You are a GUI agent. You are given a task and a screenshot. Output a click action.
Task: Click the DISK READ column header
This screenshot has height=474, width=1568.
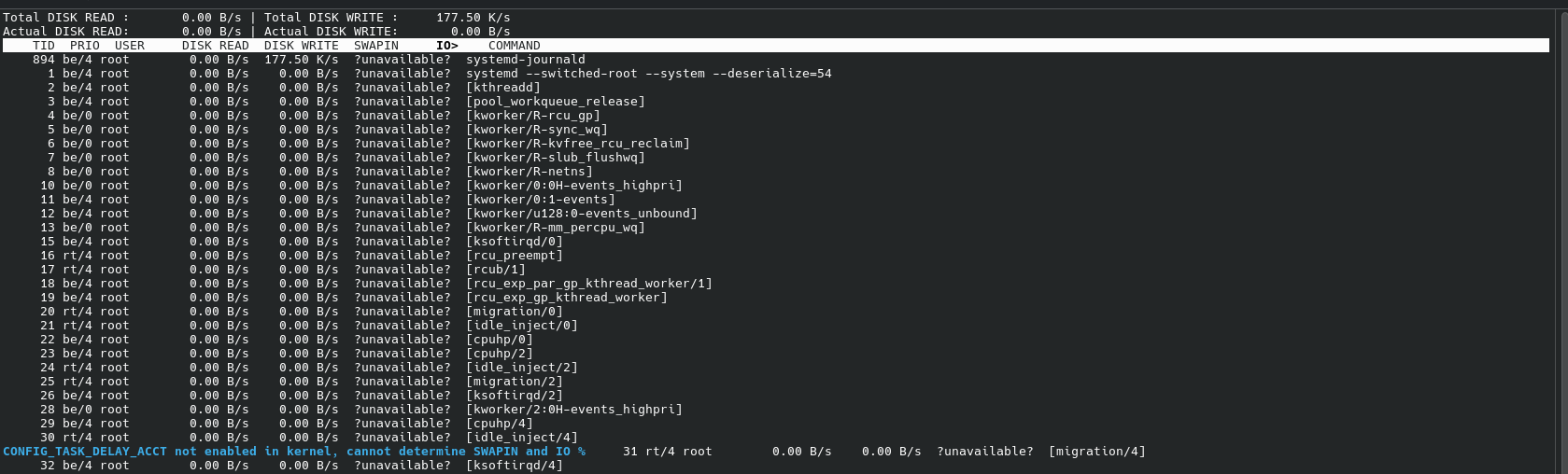[216, 46]
